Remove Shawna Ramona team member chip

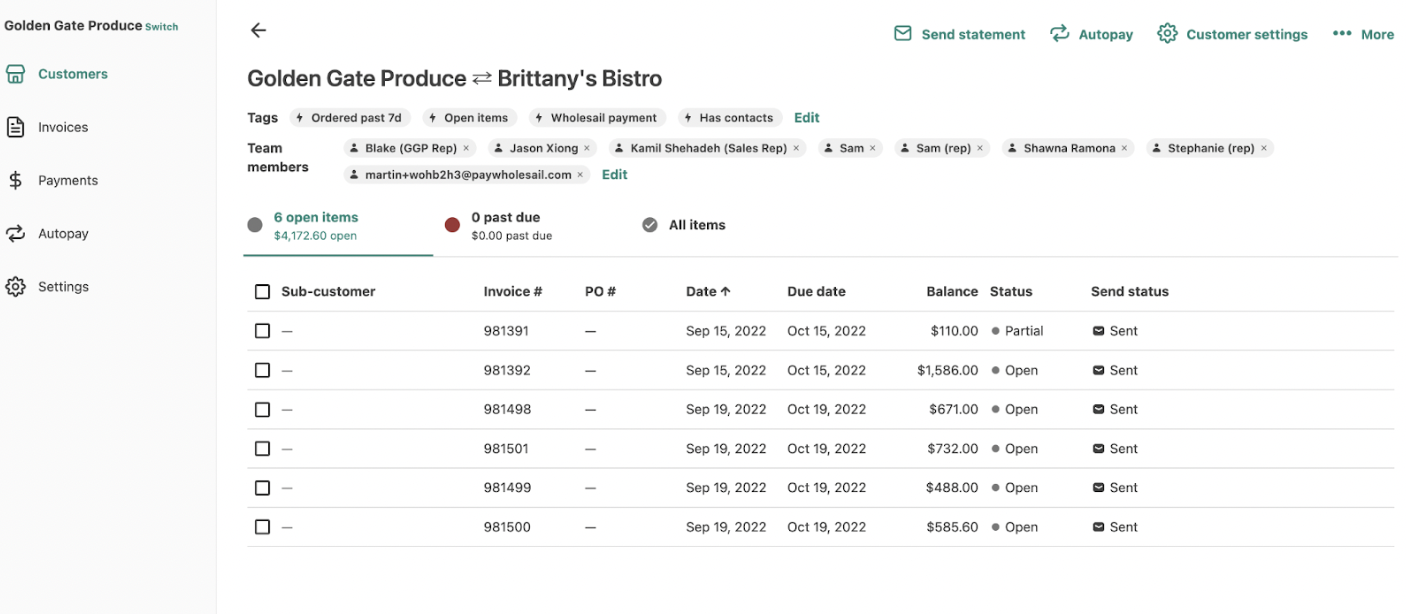click(1124, 148)
